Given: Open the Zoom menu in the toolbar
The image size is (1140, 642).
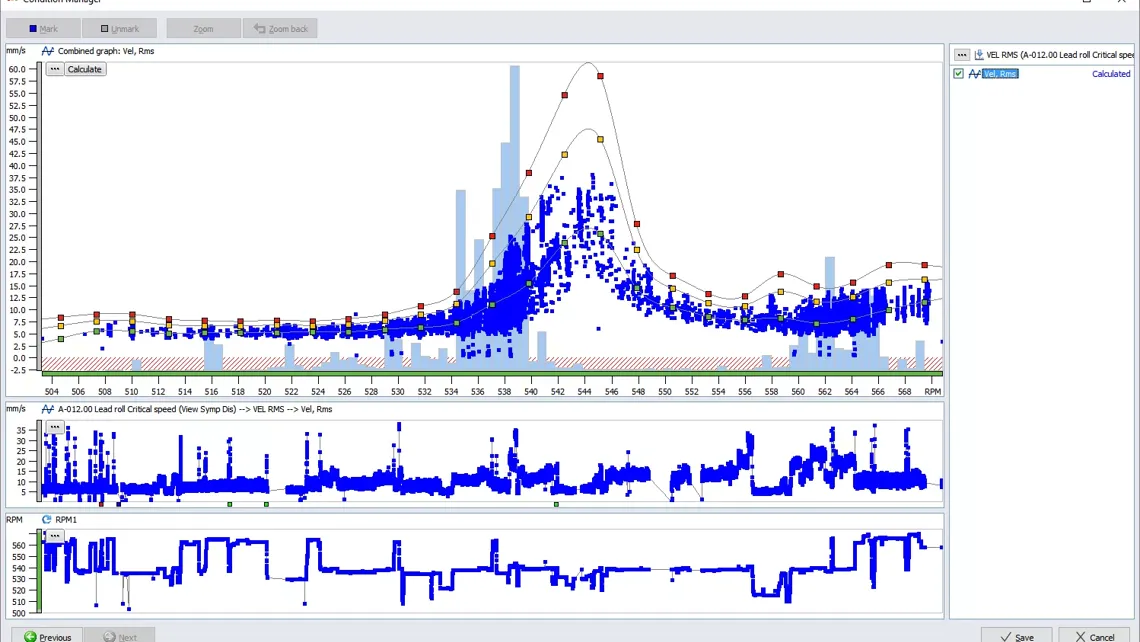Looking at the screenshot, I should (x=203, y=28).
